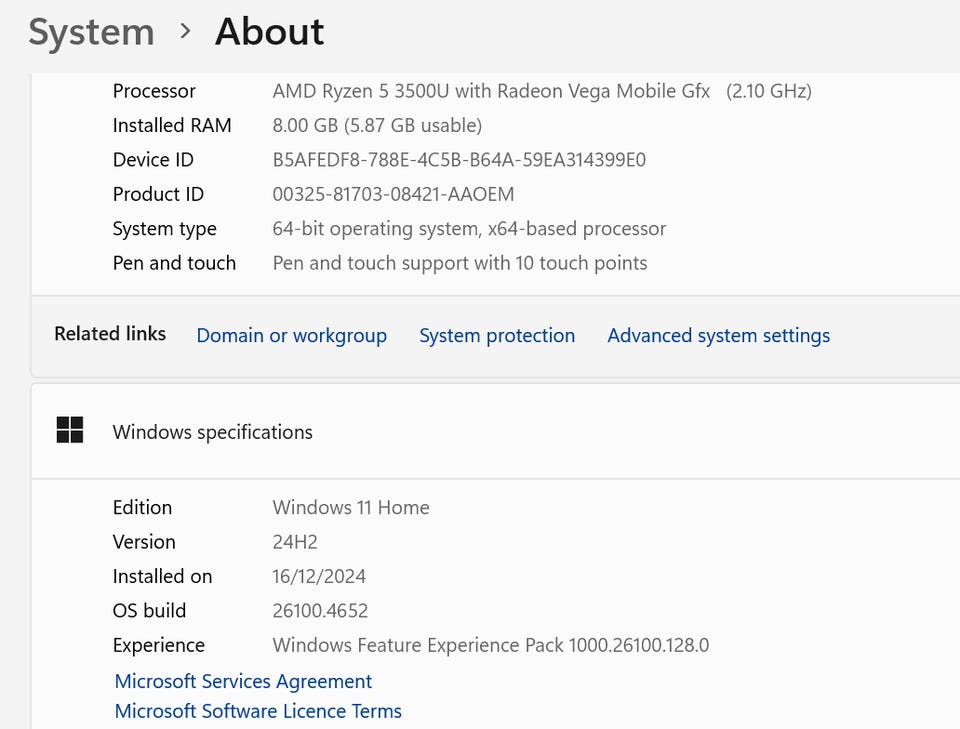Select the Experience label
The width and height of the screenshot is (960, 729).
(x=159, y=645)
